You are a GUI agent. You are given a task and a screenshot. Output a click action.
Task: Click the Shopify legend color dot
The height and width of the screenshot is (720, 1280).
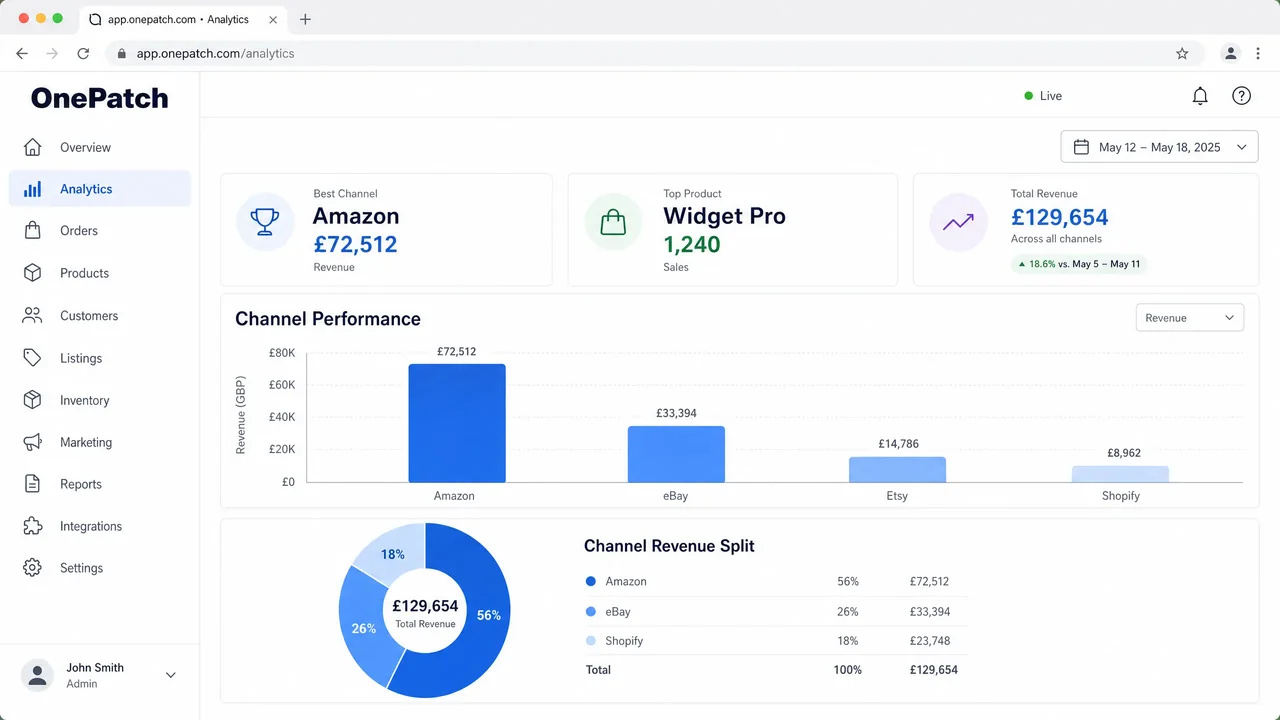click(590, 641)
